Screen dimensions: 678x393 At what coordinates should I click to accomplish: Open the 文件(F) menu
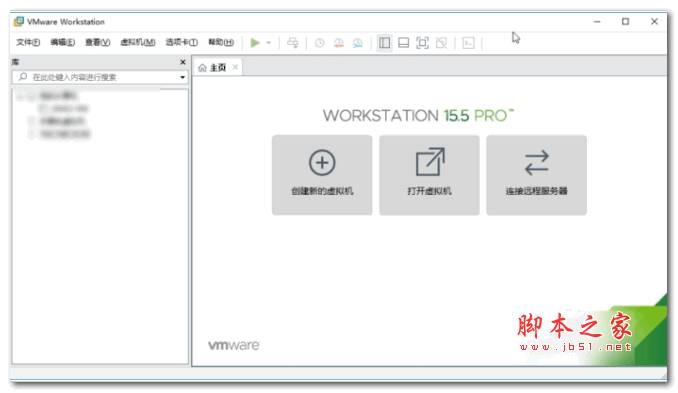(x=28, y=42)
